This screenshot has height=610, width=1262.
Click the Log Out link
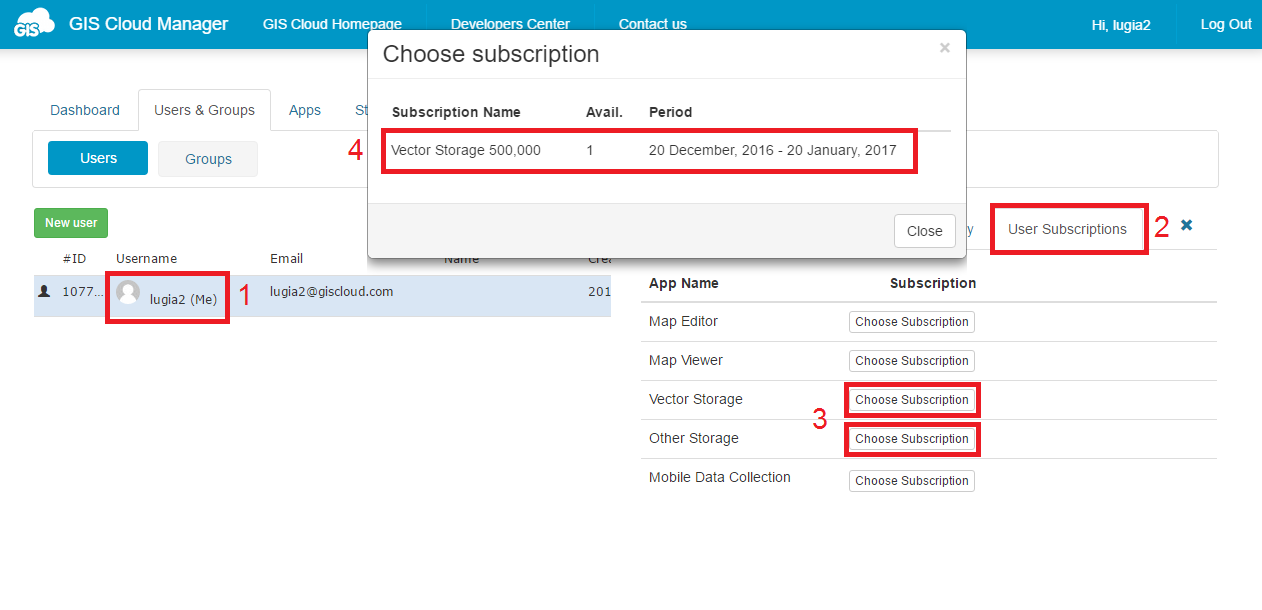(1225, 25)
